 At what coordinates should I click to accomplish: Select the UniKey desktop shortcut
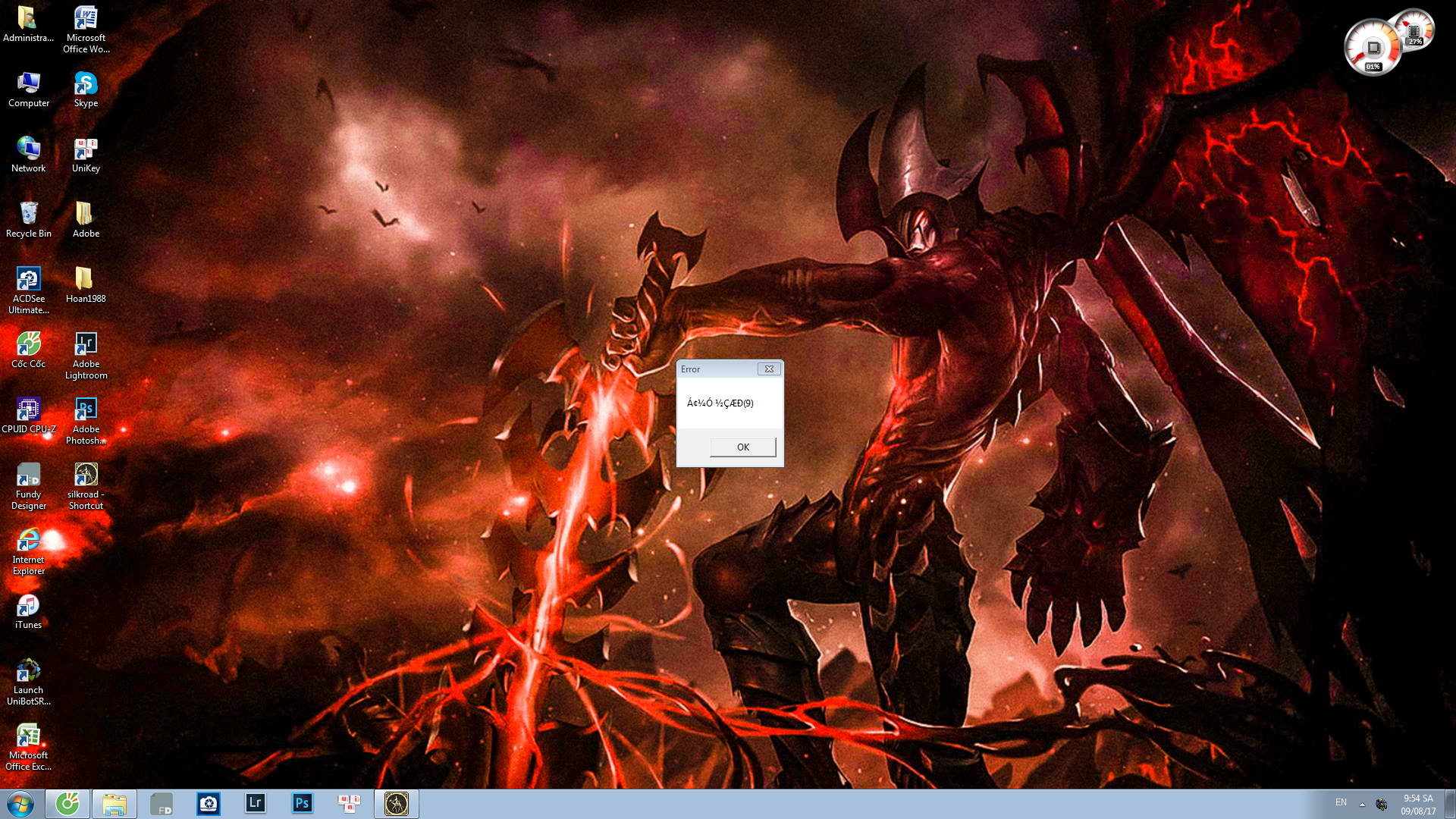click(86, 155)
